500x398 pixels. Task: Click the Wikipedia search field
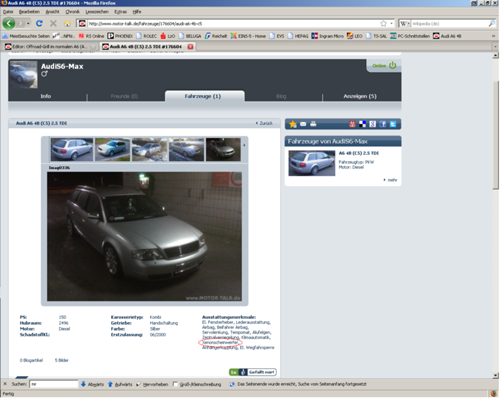[449, 24]
